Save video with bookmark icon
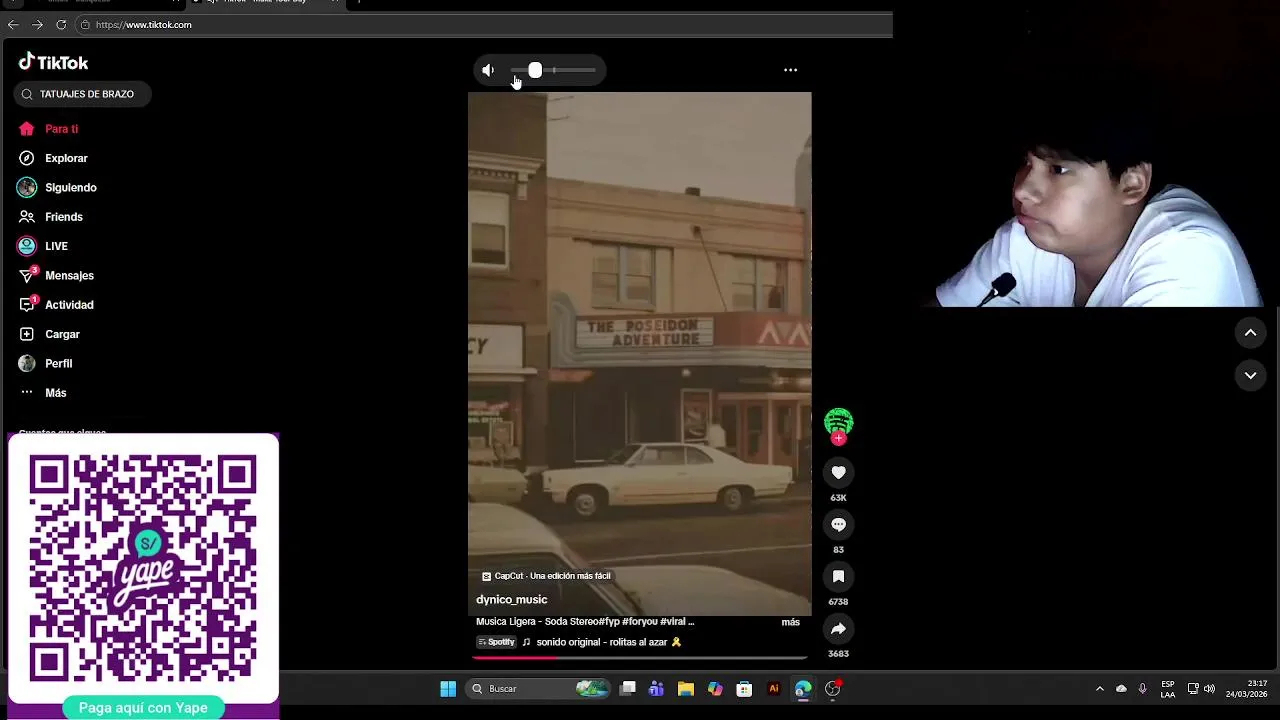This screenshot has width=1280, height=720. point(838,576)
